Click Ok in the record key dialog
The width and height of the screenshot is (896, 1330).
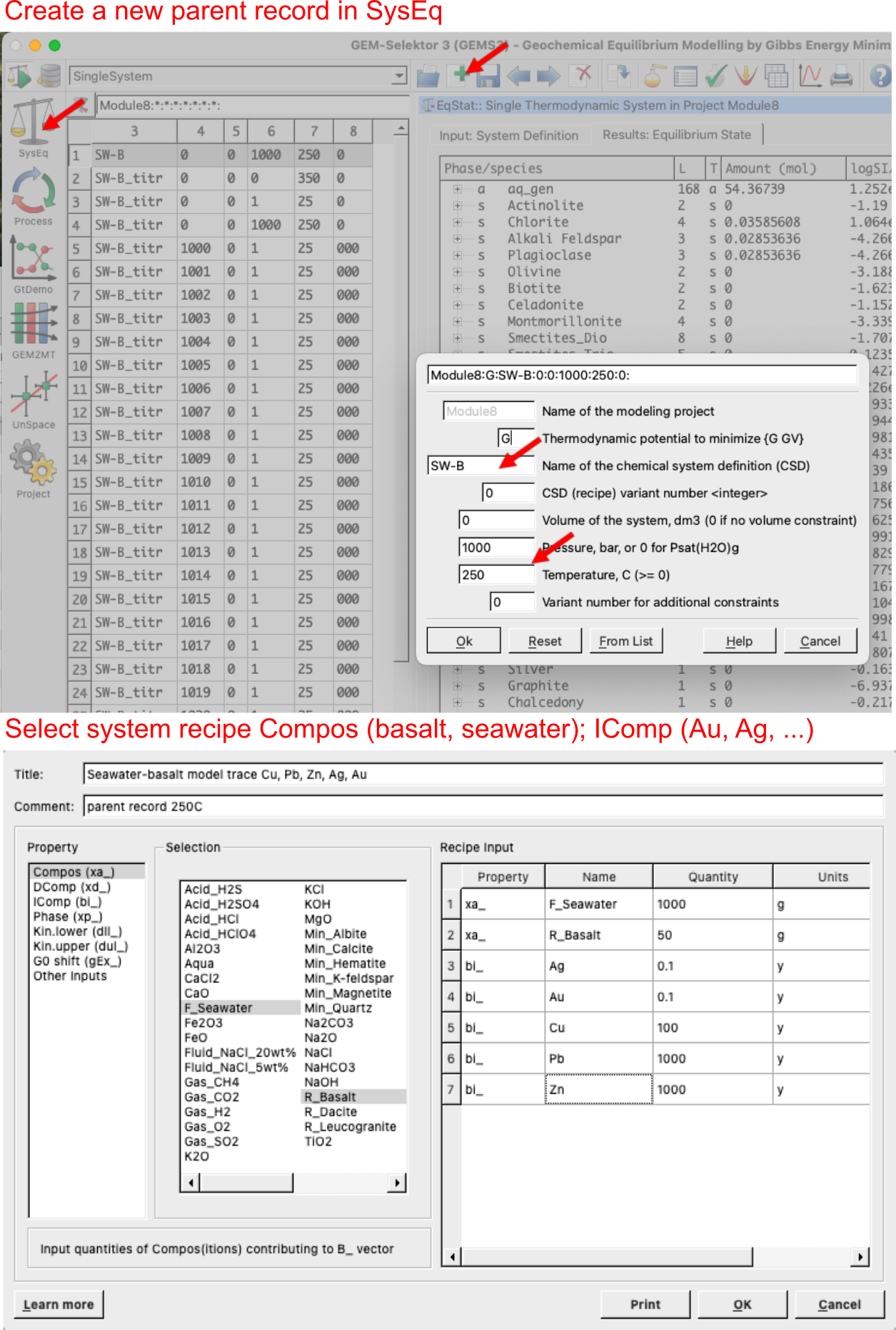click(x=463, y=641)
